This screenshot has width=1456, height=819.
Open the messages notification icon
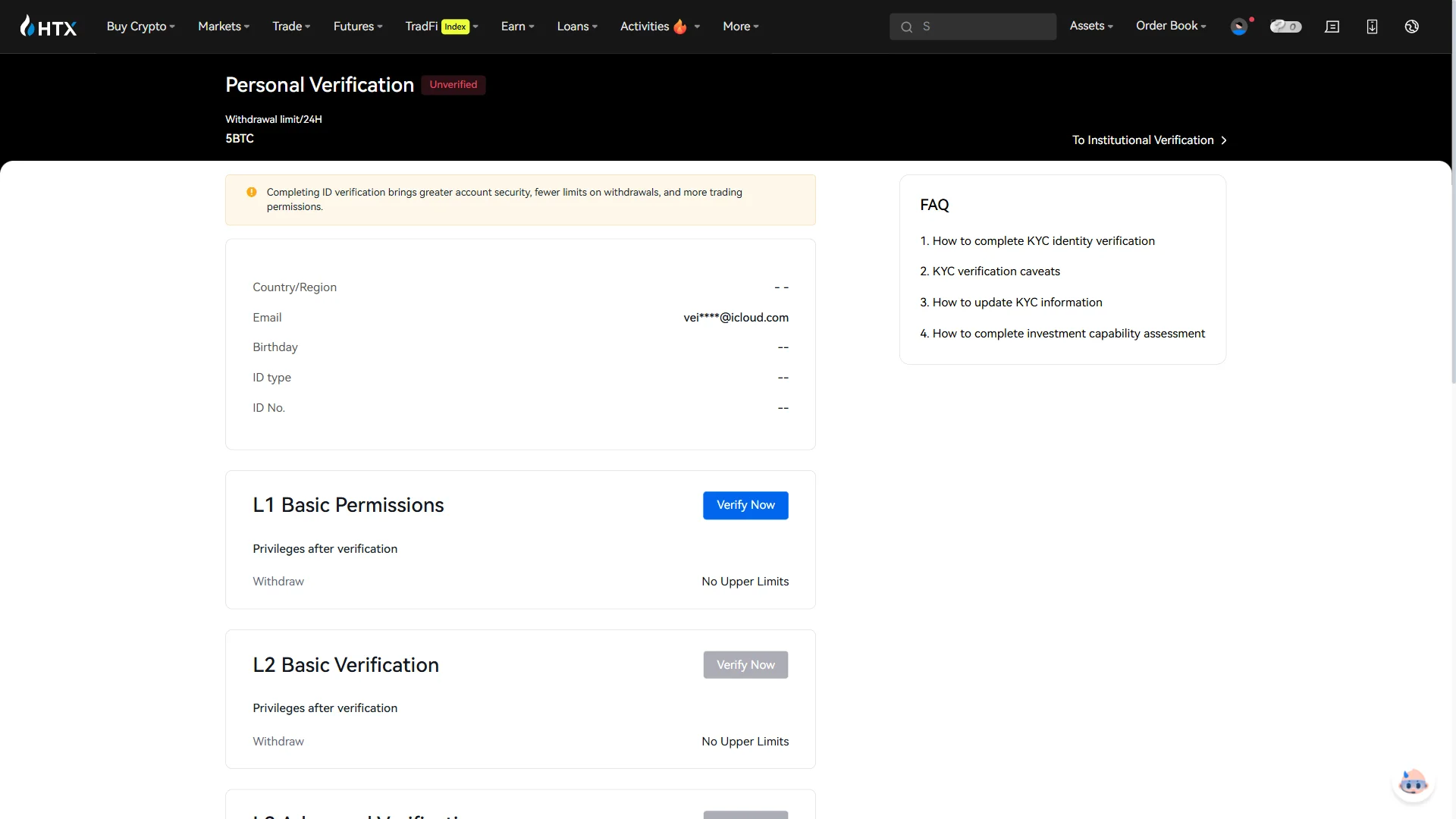(1332, 27)
